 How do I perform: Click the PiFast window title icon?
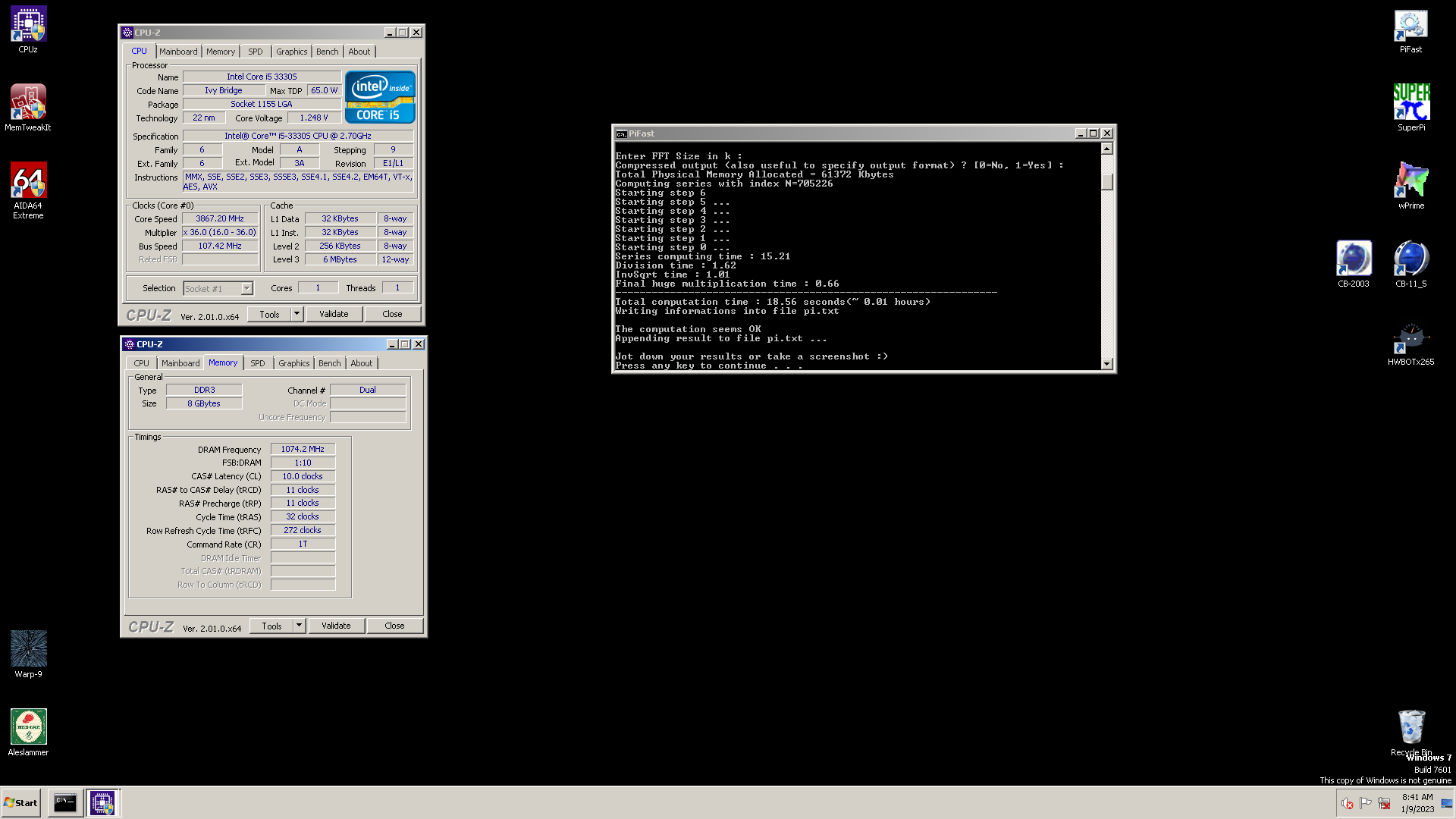621,133
